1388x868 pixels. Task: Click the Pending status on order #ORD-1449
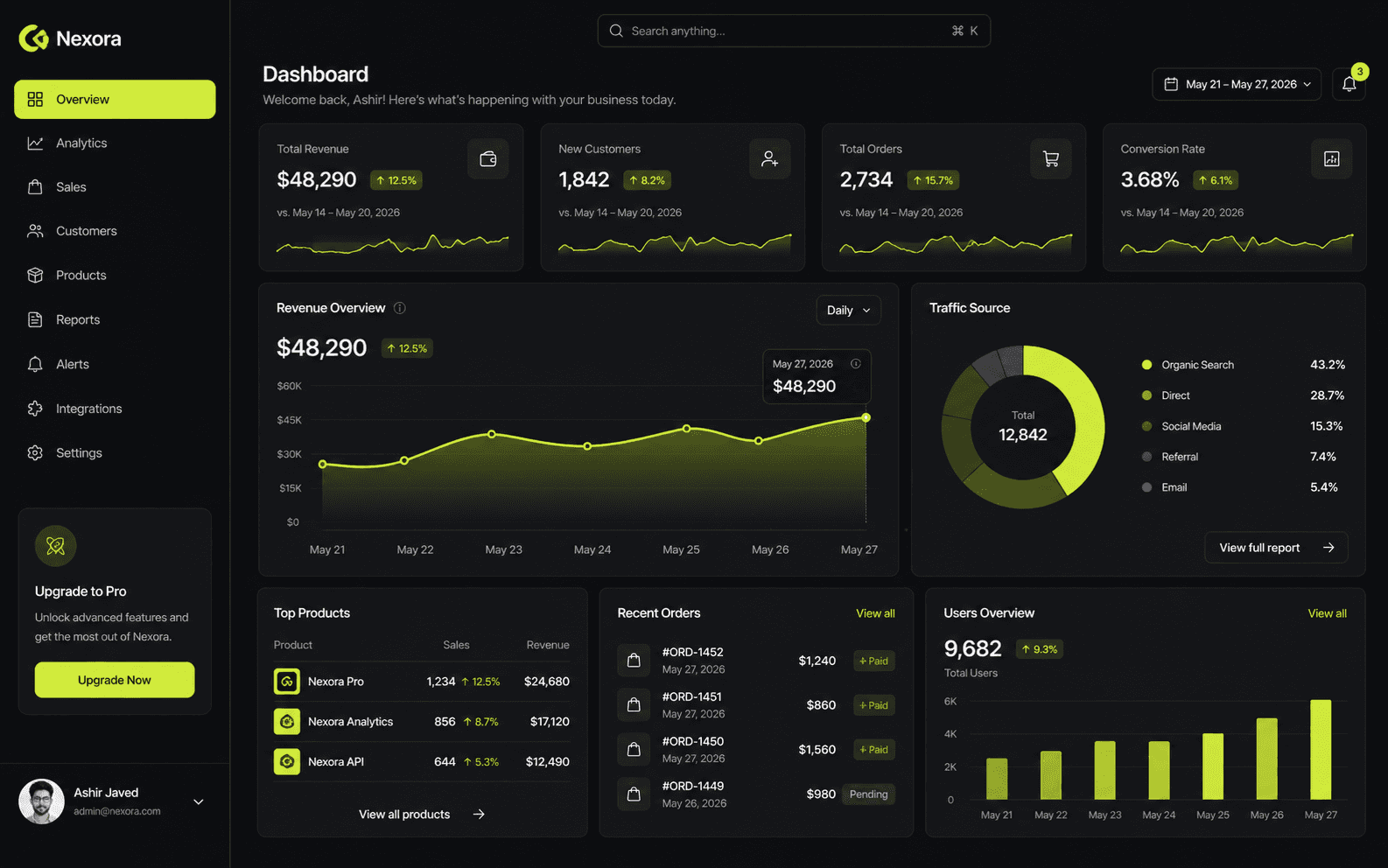tap(868, 794)
